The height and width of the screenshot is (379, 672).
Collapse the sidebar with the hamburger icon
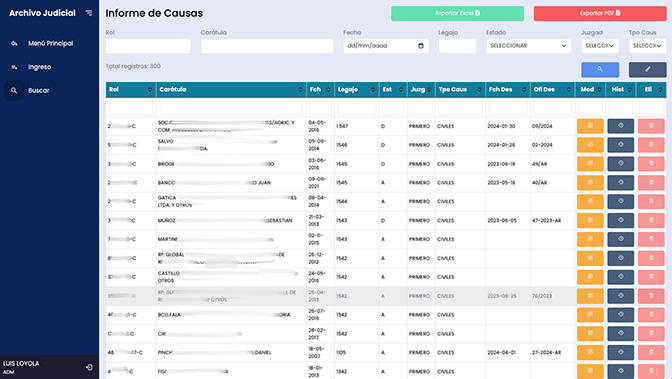pos(89,13)
